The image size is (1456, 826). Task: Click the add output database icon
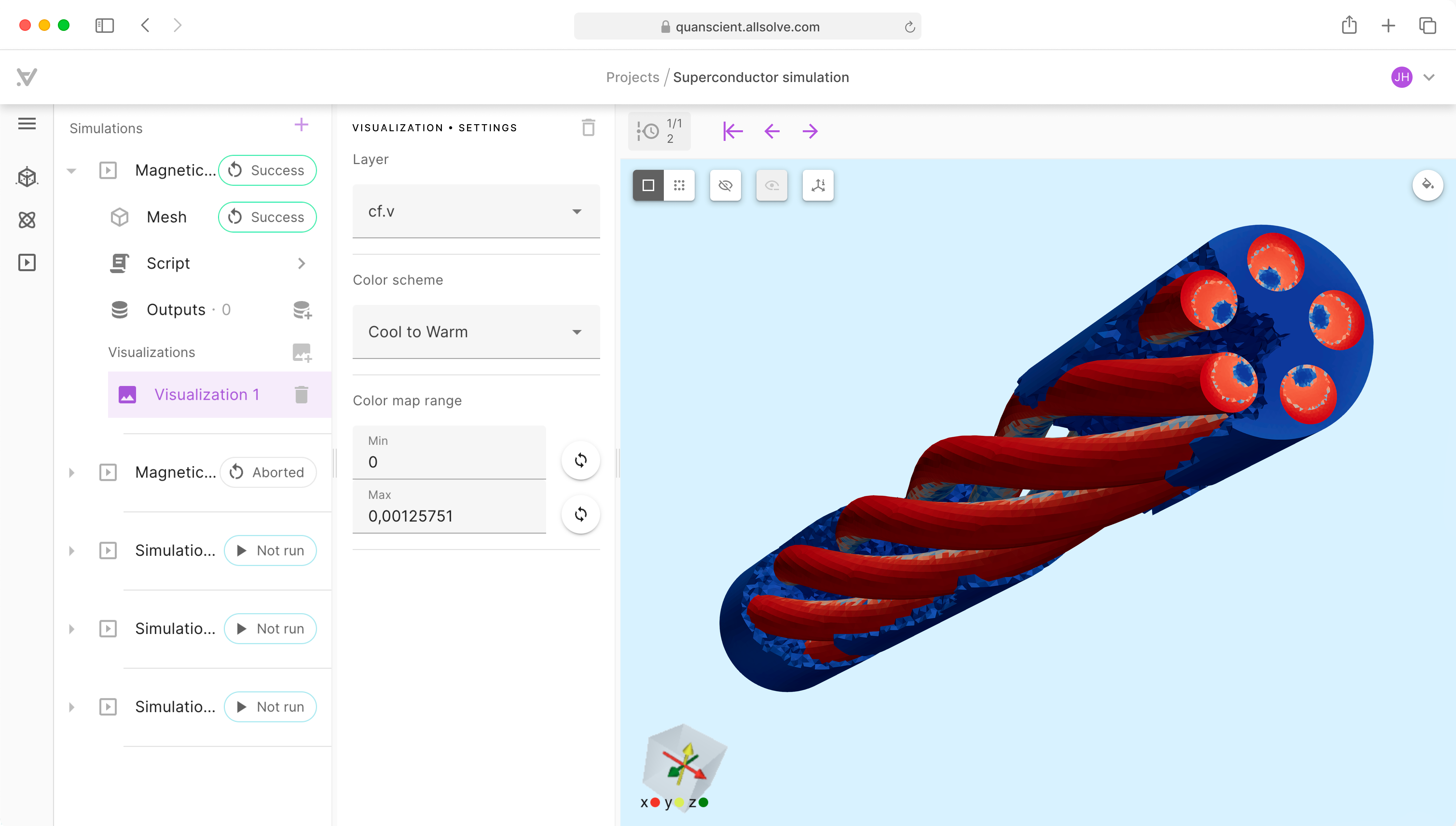coord(302,310)
